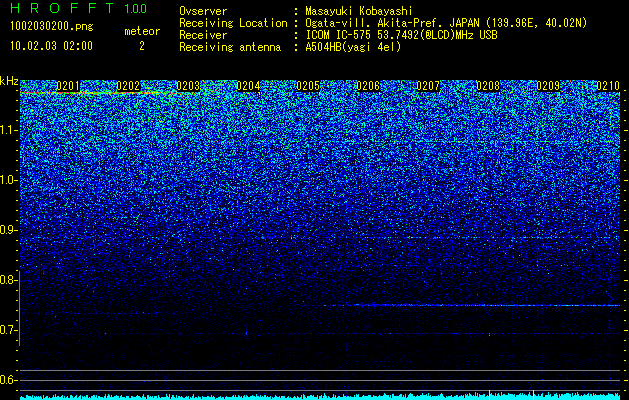Click the 0202 time marker
629x400 pixels.
coord(128,86)
